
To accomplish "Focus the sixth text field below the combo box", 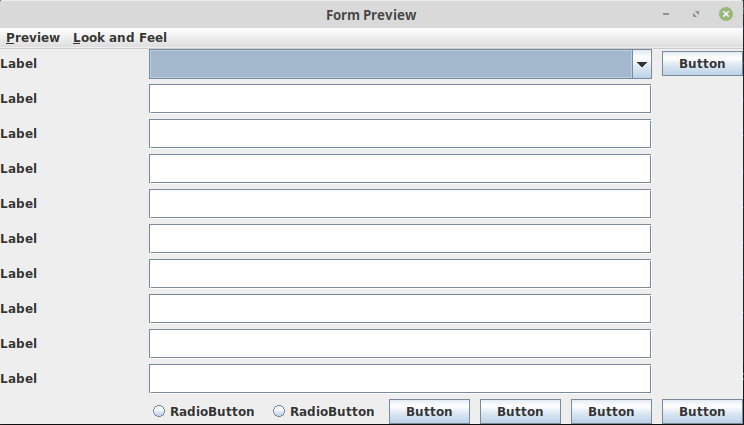I will pyautogui.click(x=400, y=274).
